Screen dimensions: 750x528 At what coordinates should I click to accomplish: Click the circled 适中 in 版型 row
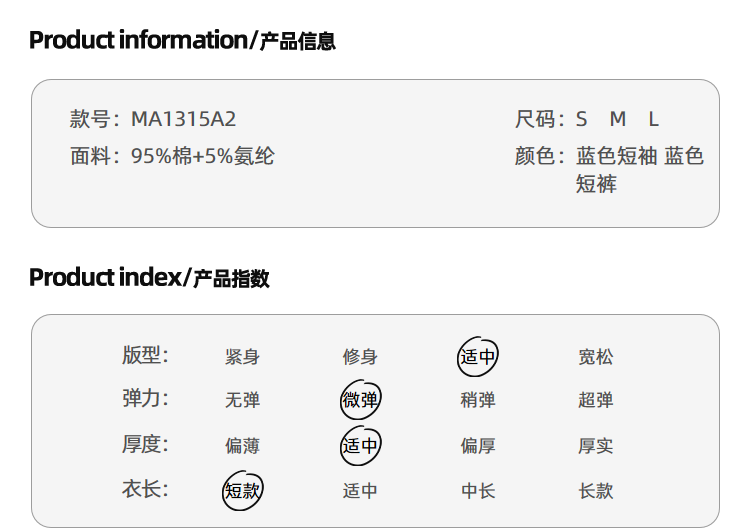pyautogui.click(x=477, y=357)
